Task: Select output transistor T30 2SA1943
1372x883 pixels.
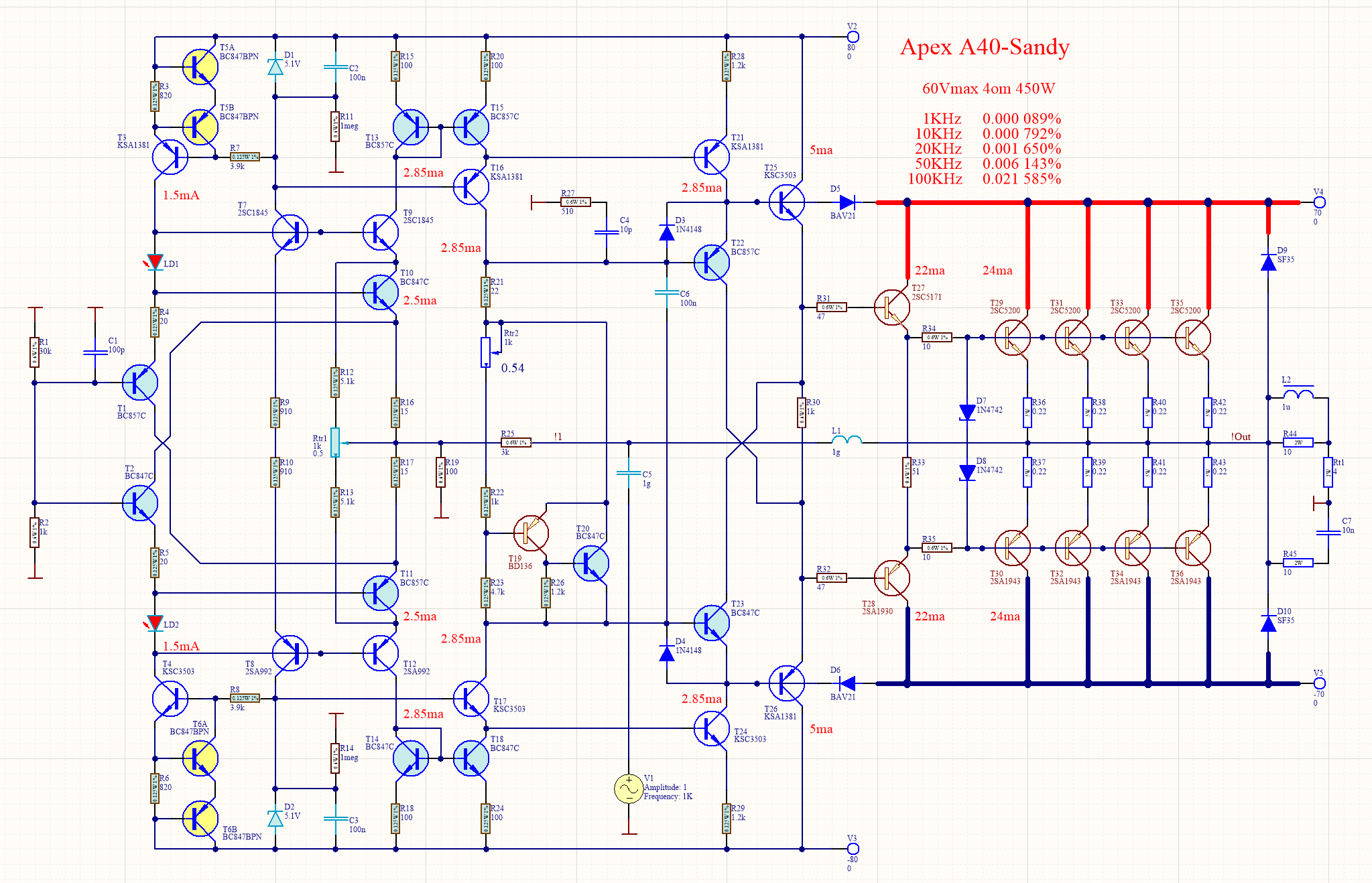Action: [x=1012, y=548]
